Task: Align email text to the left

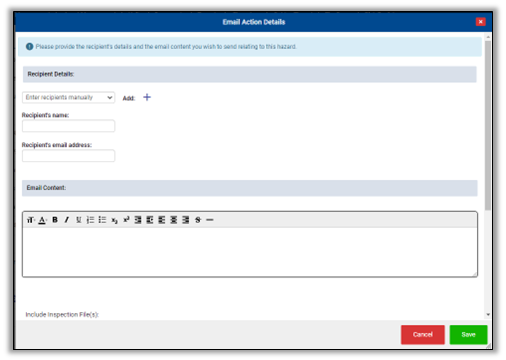Action: tap(162, 220)
